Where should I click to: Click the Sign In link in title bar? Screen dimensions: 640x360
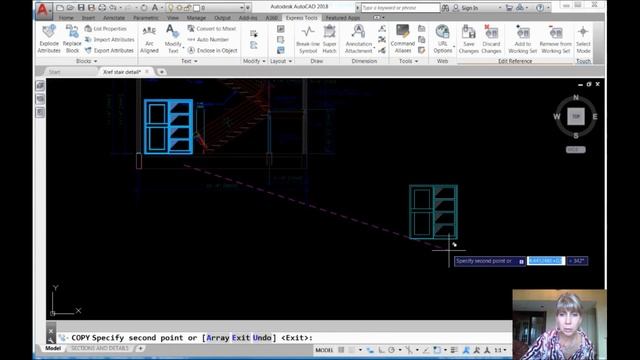tap(470, 8)
